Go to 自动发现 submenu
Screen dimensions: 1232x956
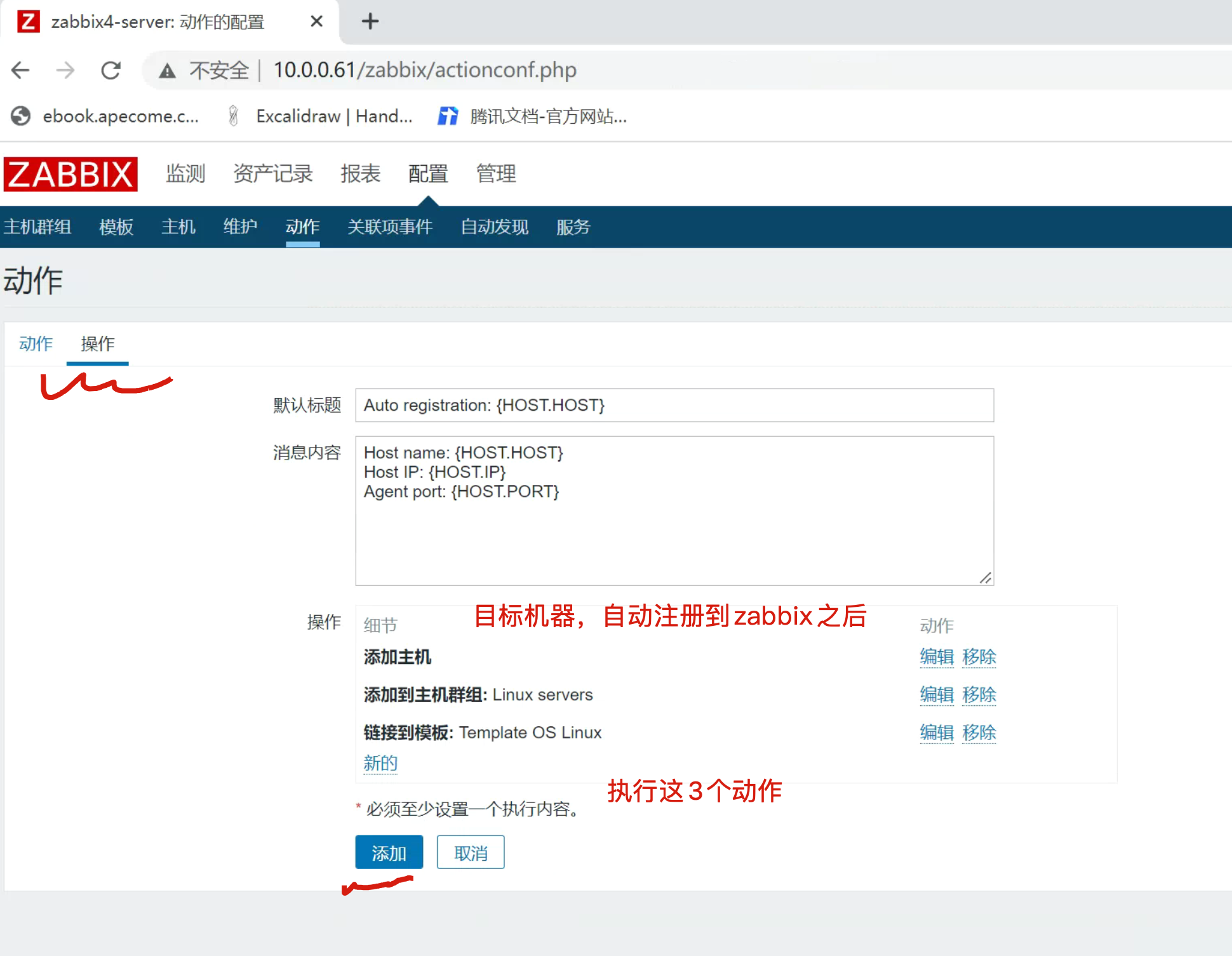click(494, 227)
